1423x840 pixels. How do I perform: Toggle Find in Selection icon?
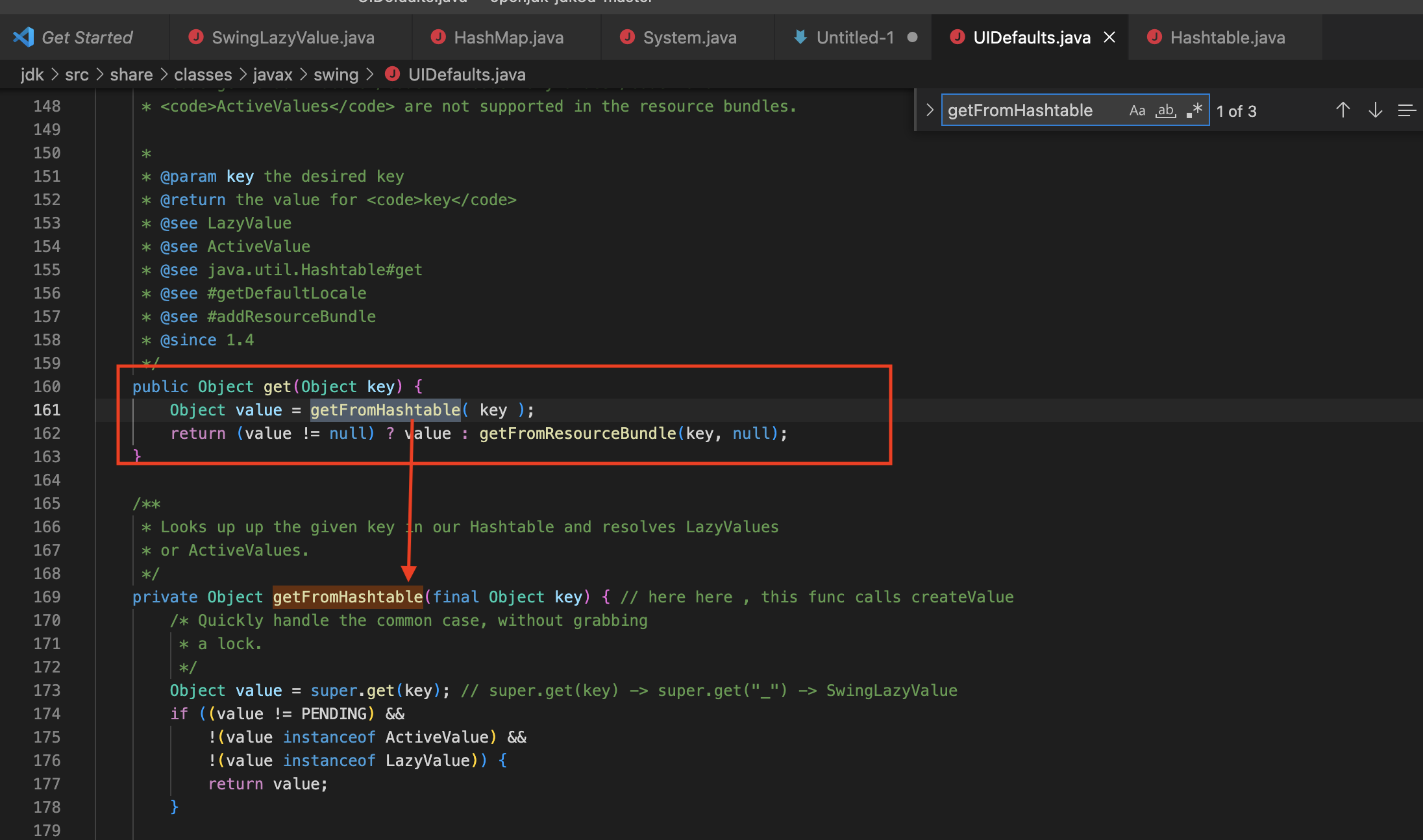point(1406,110)
